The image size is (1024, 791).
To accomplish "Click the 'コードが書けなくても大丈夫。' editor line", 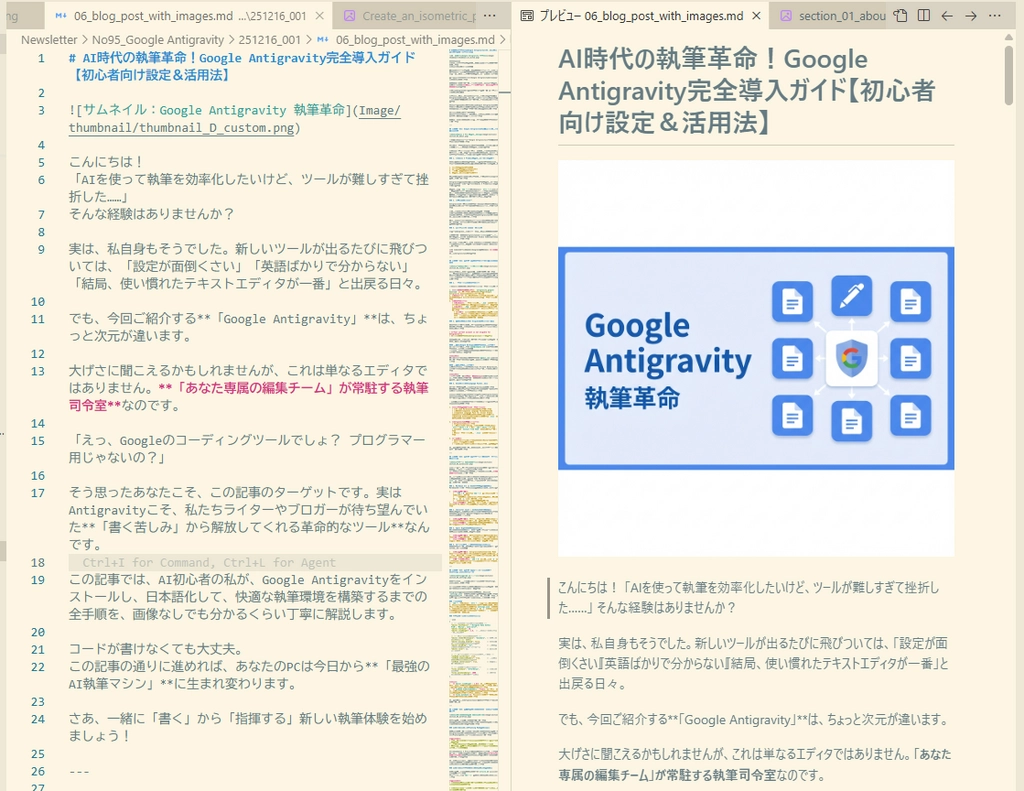I will point(156,649).
